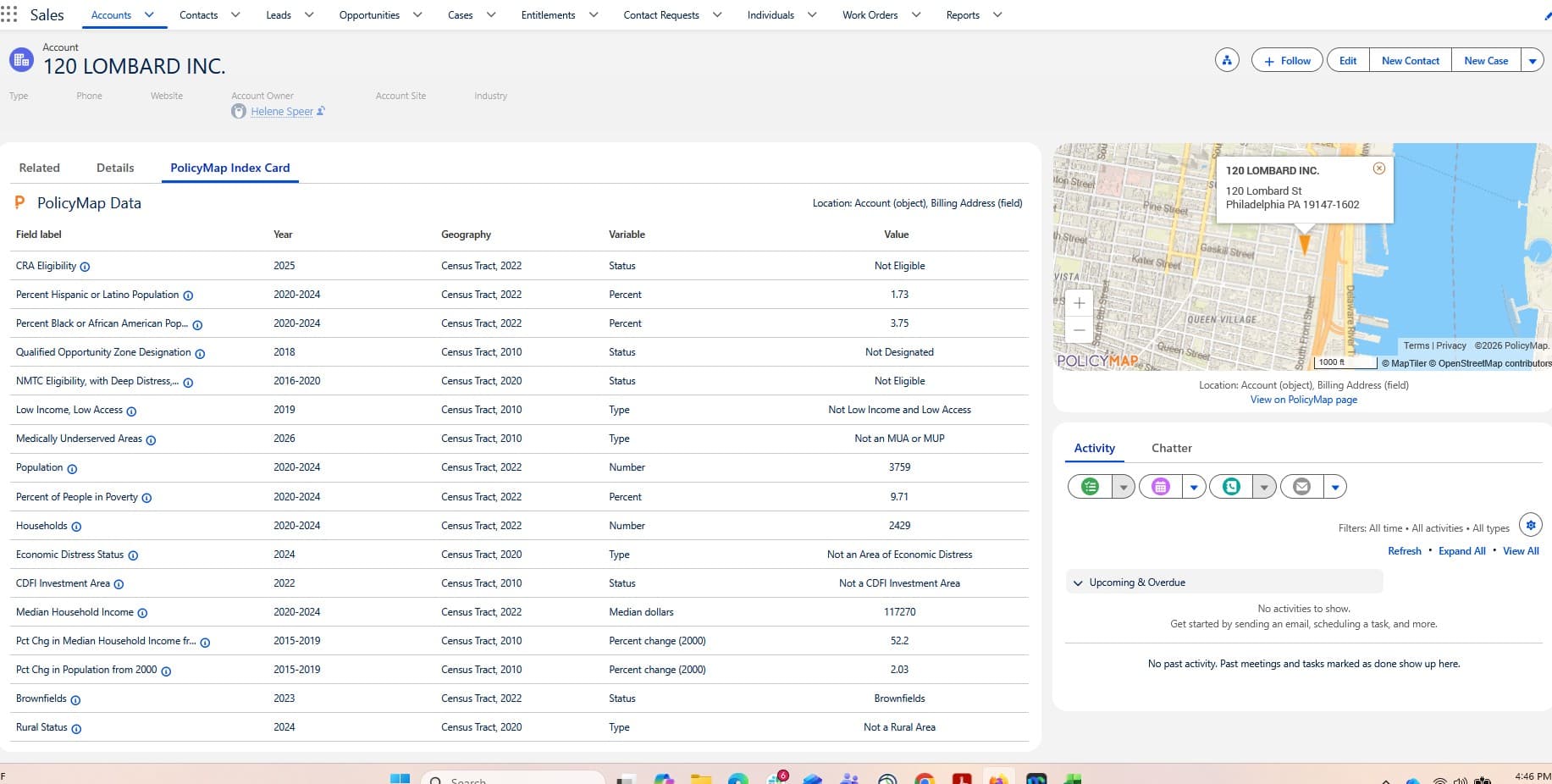Click the Expand All link
This screenshot has width=1552, height=784.
pyautogui.click(x=1462, y=550)
